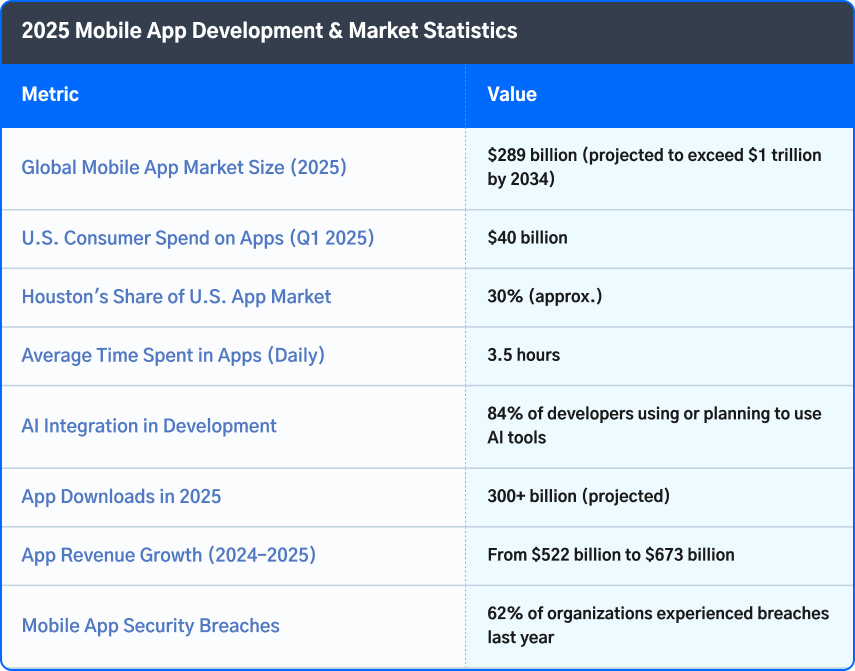The width and height of the screenshot is (855, 671).
Task: Click the 'Value' column header
Action: point(512,95)
